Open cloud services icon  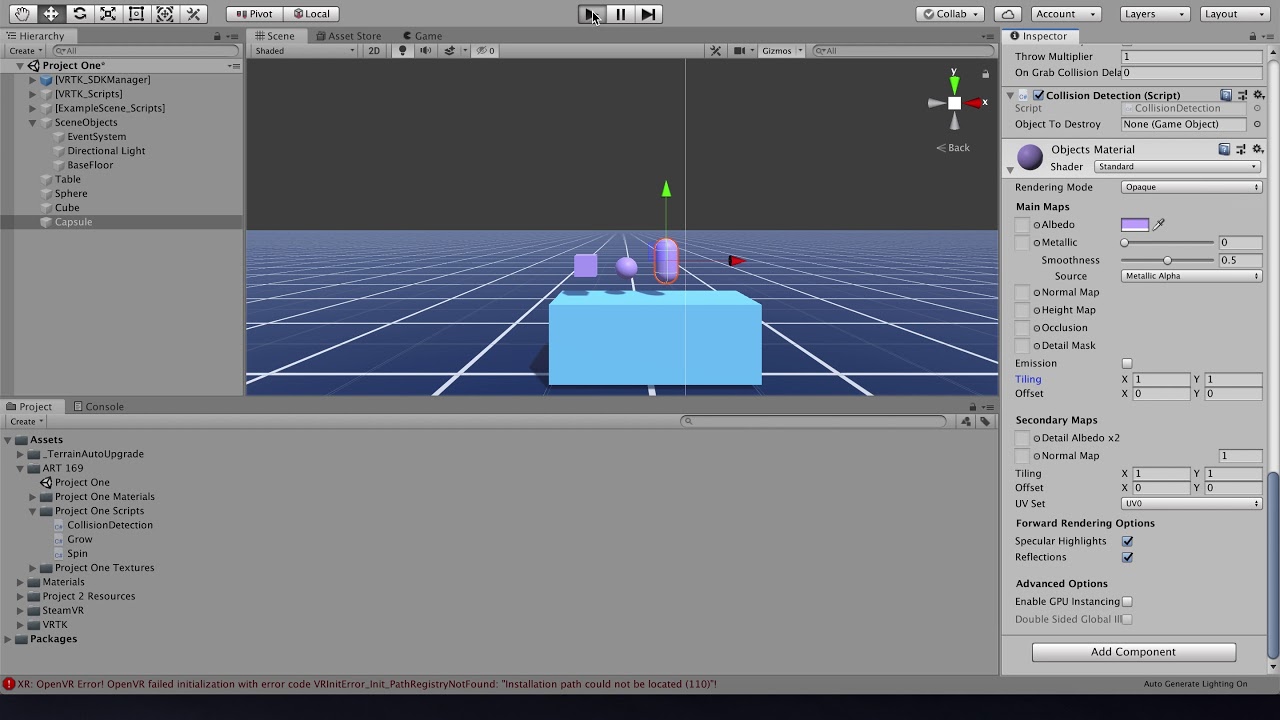1009,14
